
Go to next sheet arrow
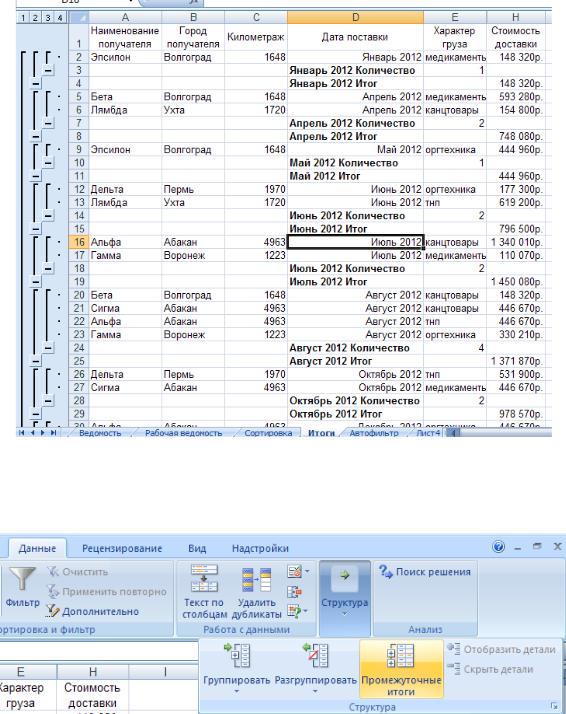(x=43, y=433)
